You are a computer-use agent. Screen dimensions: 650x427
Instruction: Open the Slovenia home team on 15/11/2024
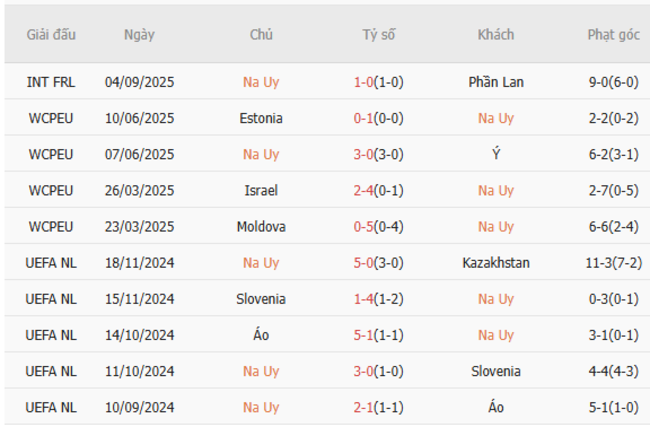click(x=261, y=299)
